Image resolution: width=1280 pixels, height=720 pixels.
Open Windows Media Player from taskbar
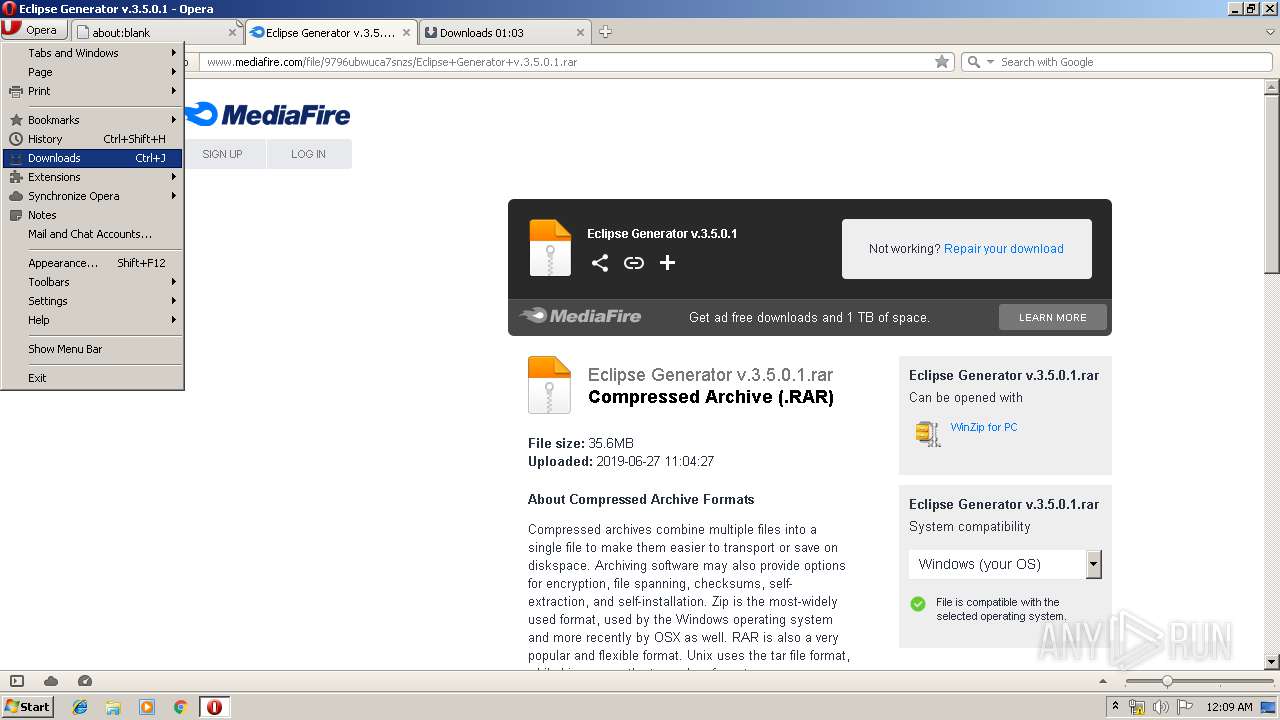point(147,707)
